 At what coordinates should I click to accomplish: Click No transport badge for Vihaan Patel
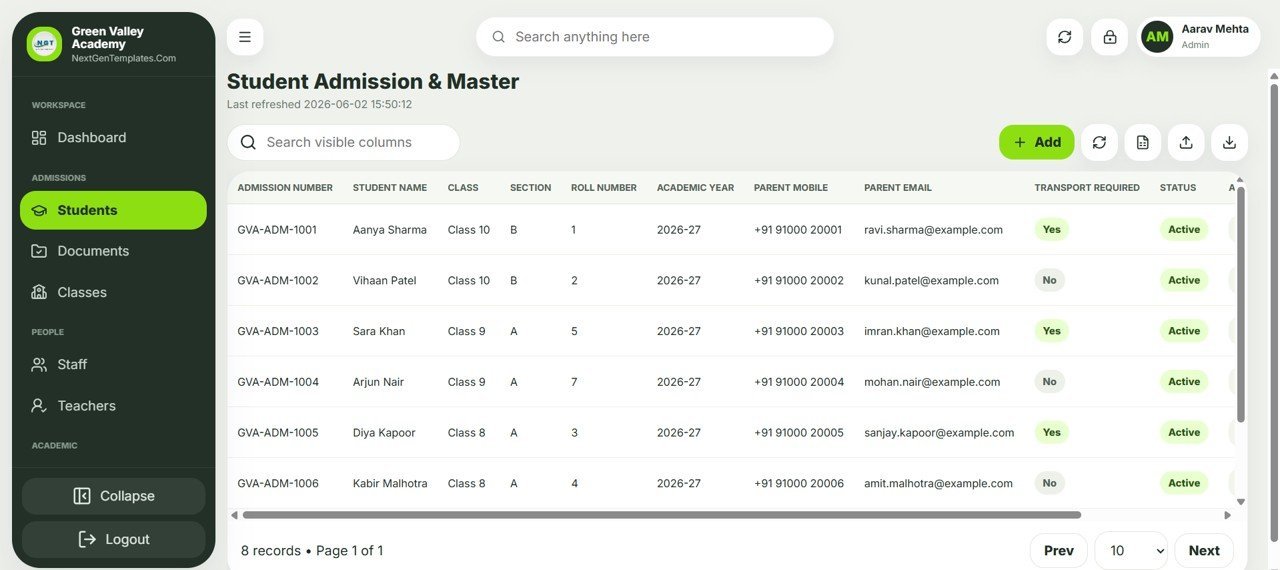point(1050,281)
